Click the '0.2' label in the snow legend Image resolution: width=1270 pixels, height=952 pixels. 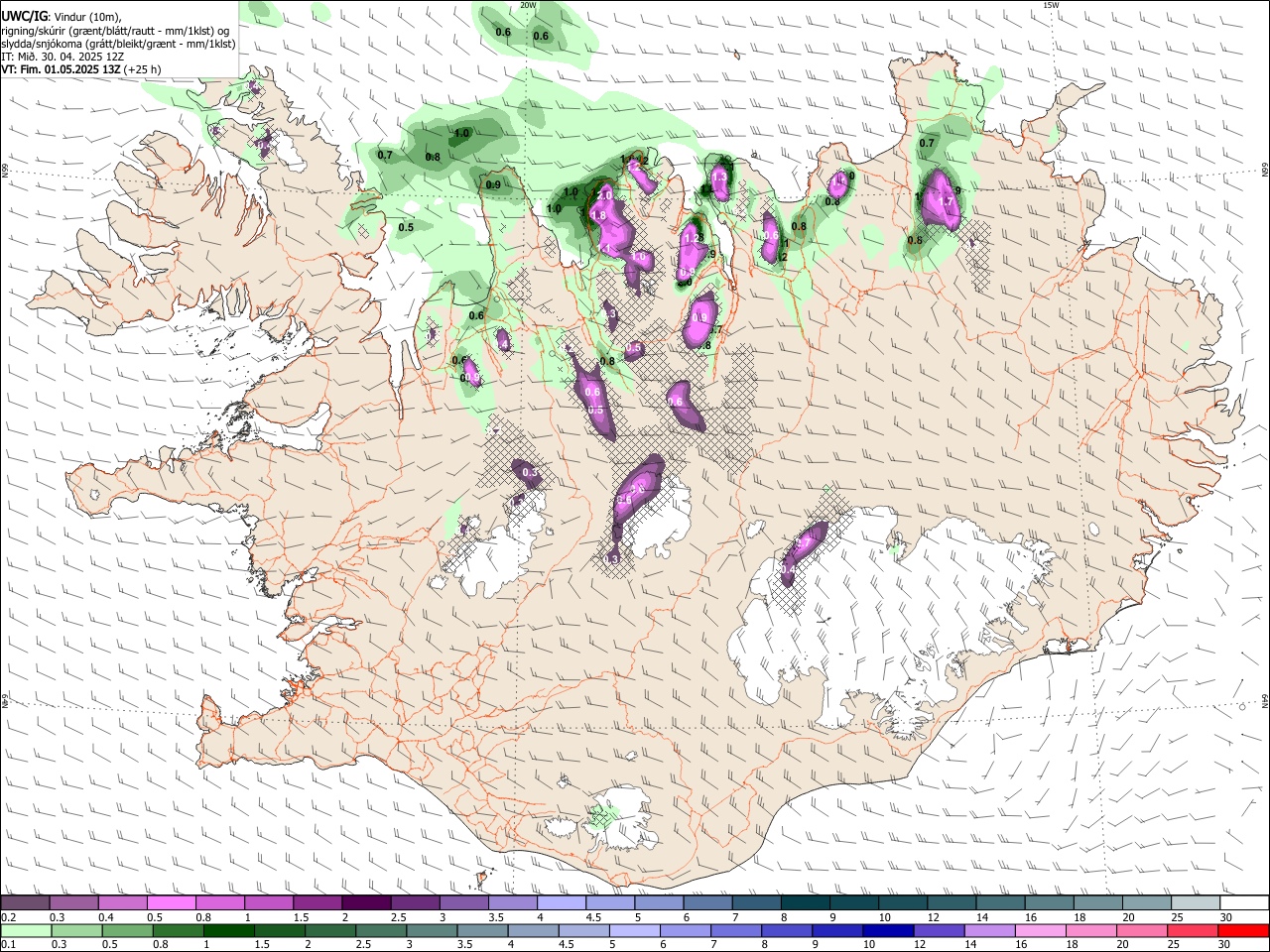pos(8,917)
